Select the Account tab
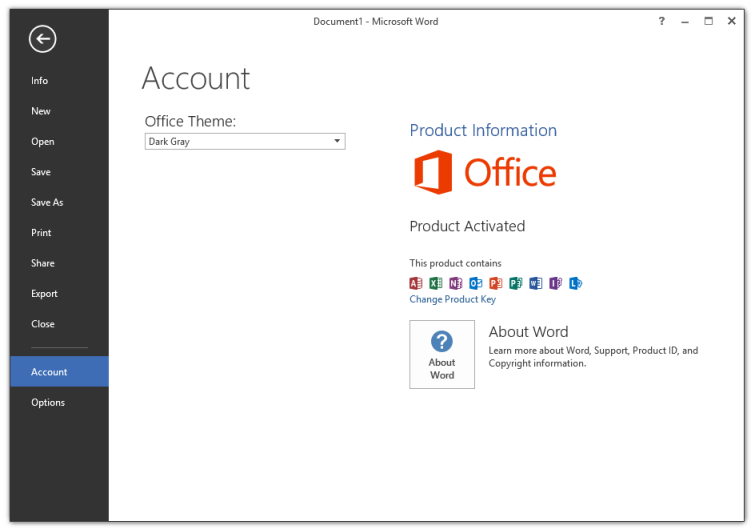This screenshot has height=529, width=755. coord(59,372)
